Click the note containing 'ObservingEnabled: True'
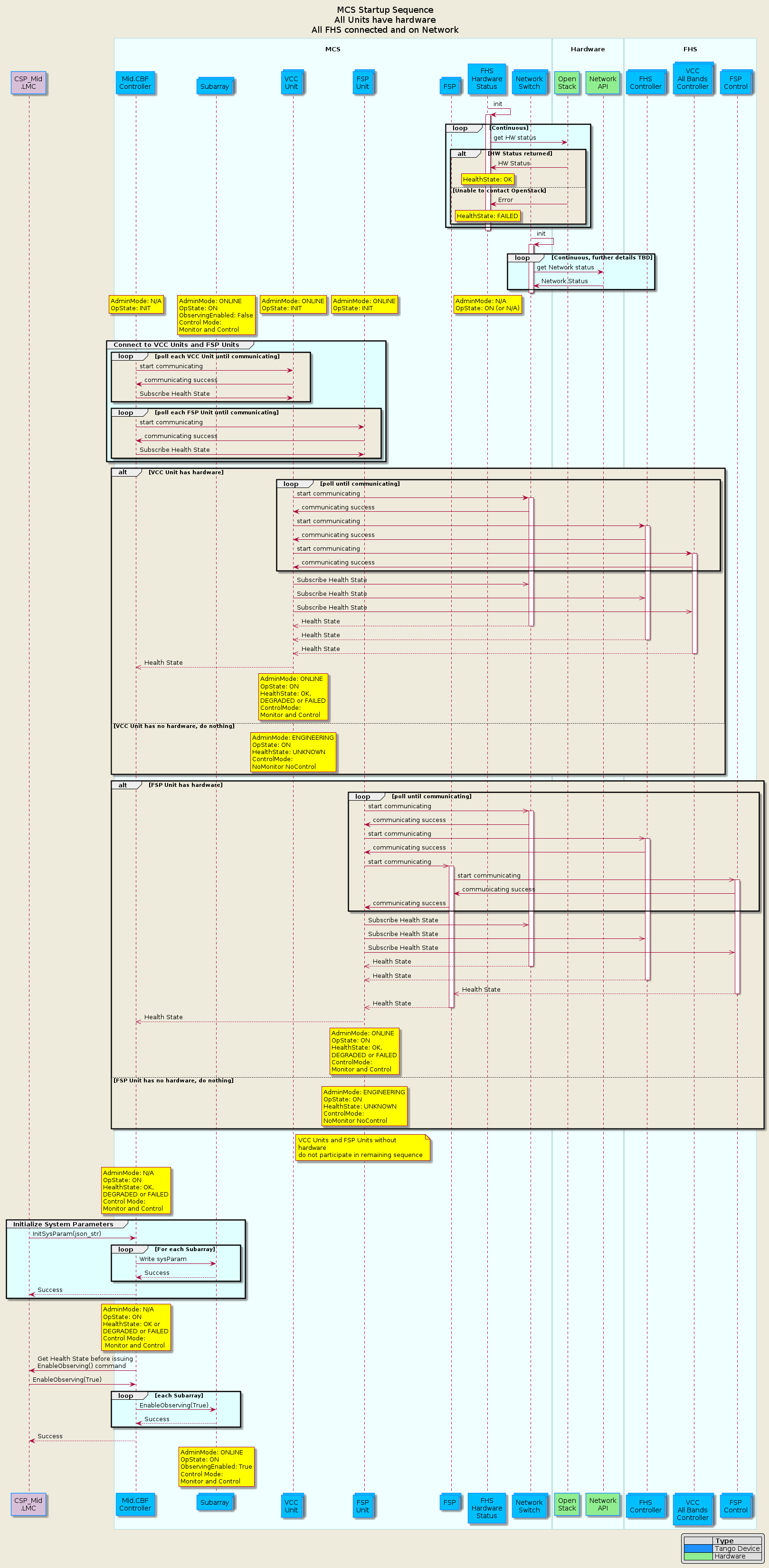This screenshot has width=769, height=1568. point(216,1467)
